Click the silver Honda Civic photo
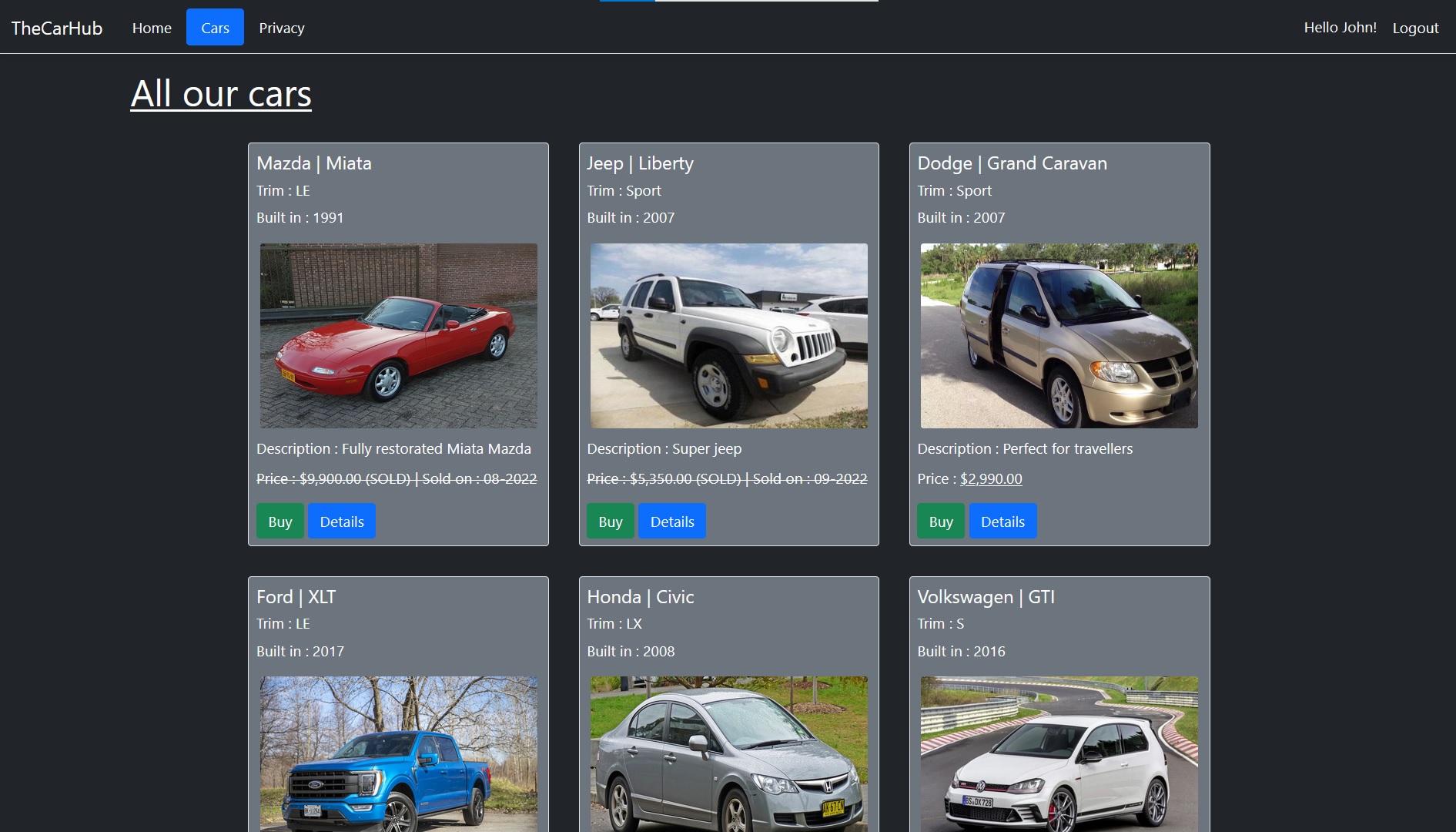This screenshot has height=832, width=1456. tap(729, 754)
